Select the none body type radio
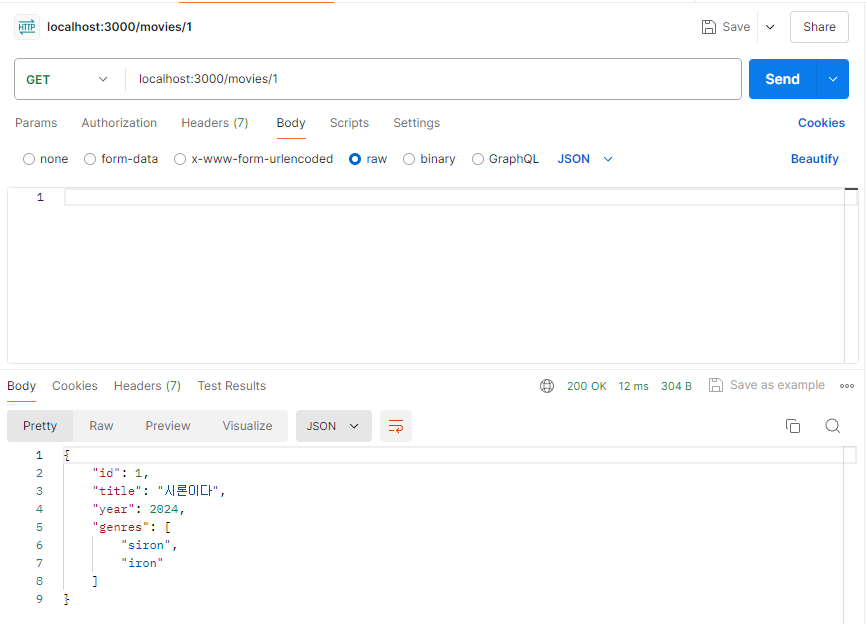Screen dimensions: 867x624 coord(29,159)
